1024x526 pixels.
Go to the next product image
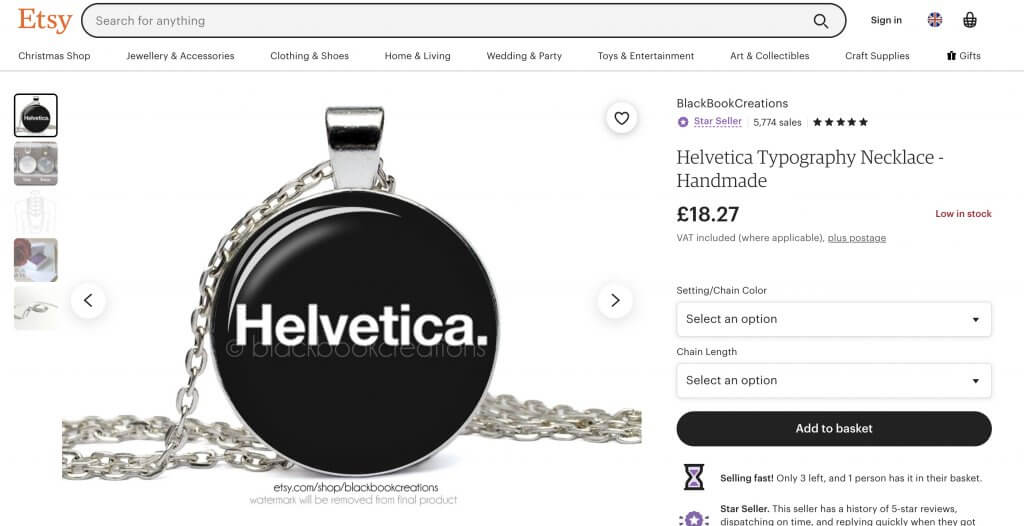click(615, 301)
